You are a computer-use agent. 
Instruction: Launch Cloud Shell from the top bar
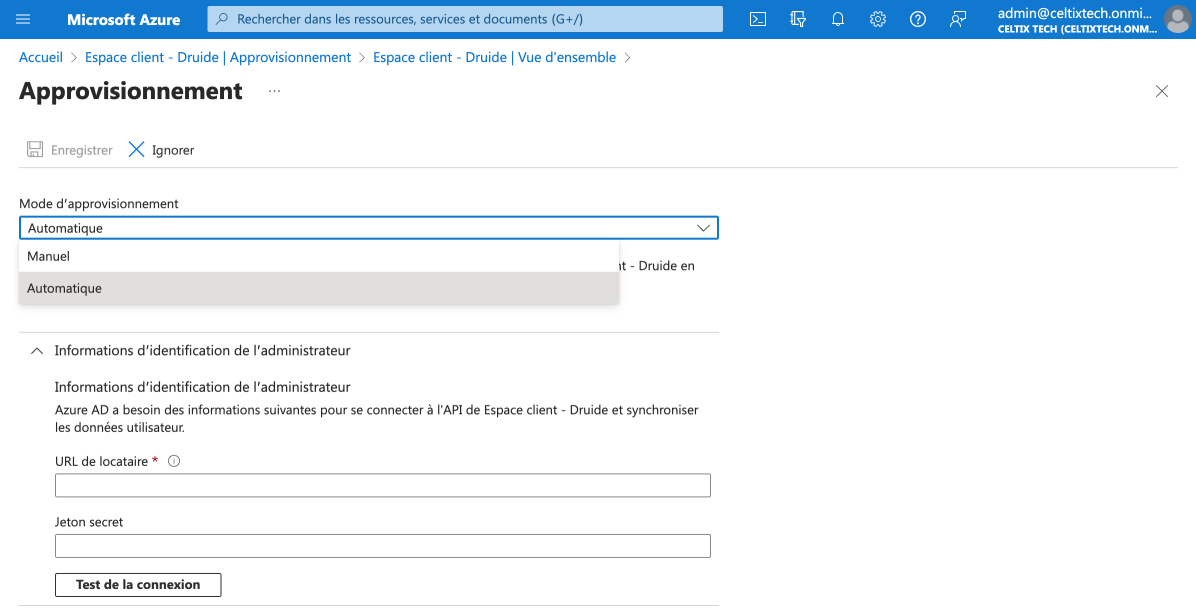pos(757,19)
